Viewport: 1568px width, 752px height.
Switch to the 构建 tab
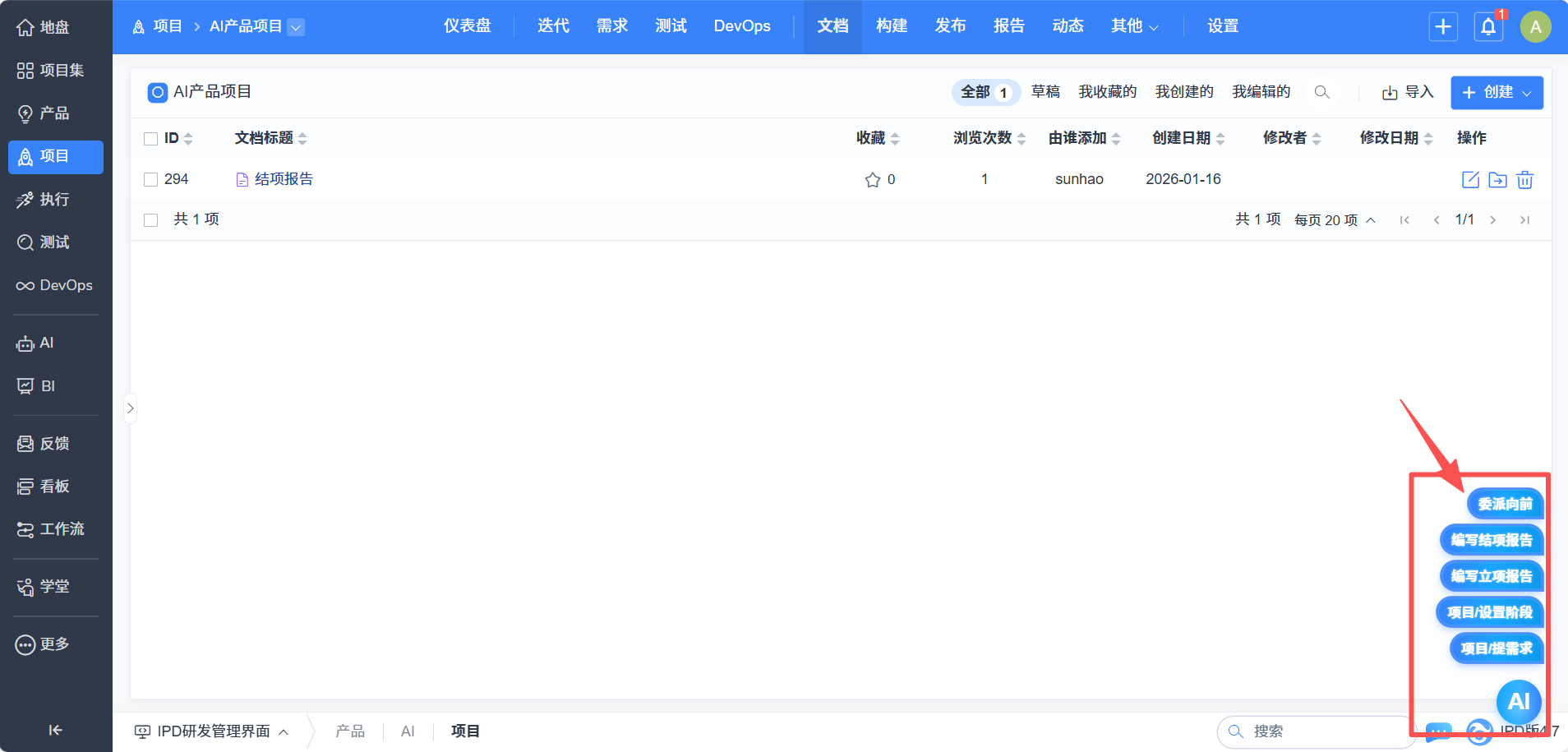891,26
